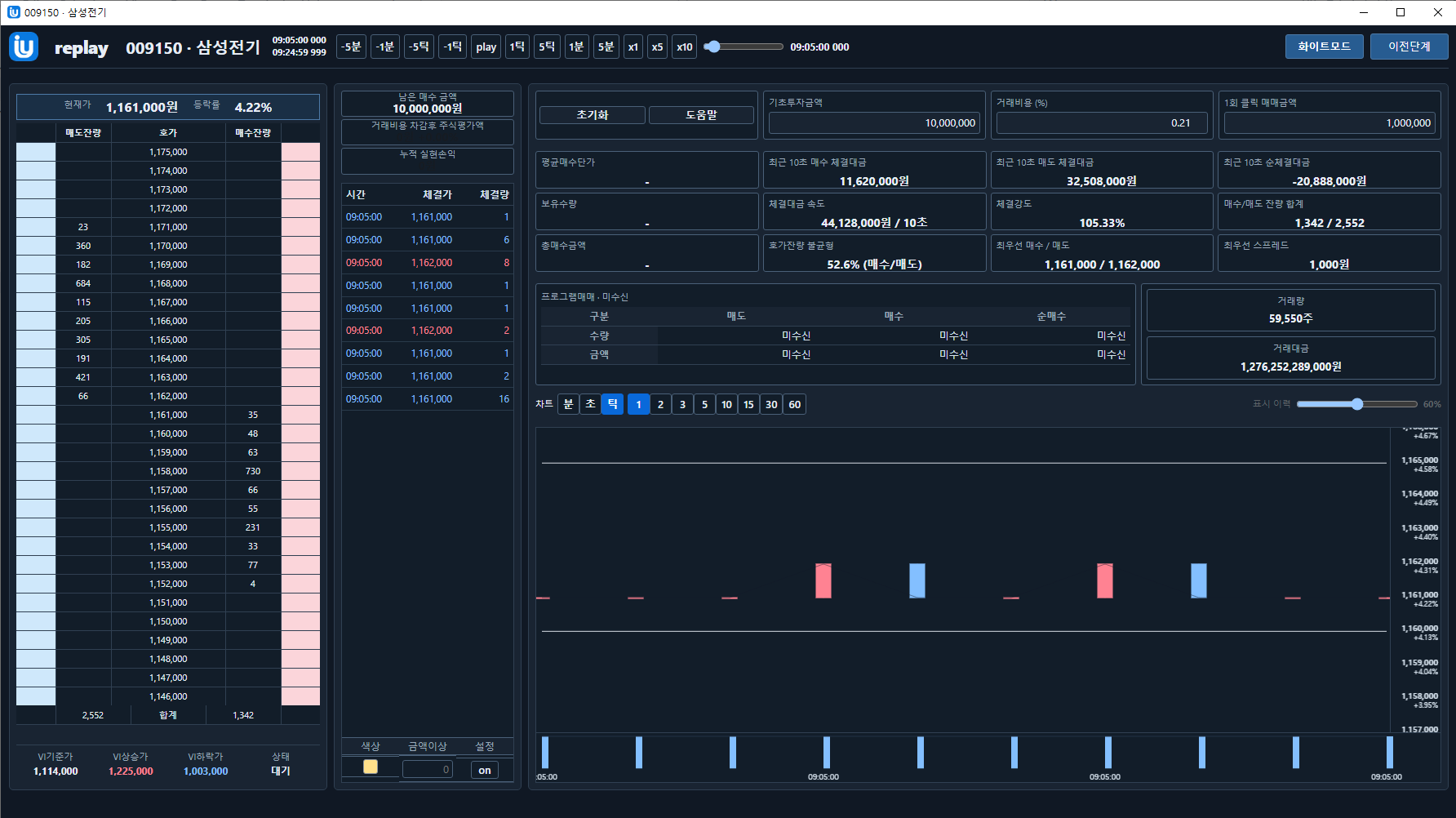Choose chart interval 30
The width and height of the screenshot is (1456, 818).
pos(771,404)
